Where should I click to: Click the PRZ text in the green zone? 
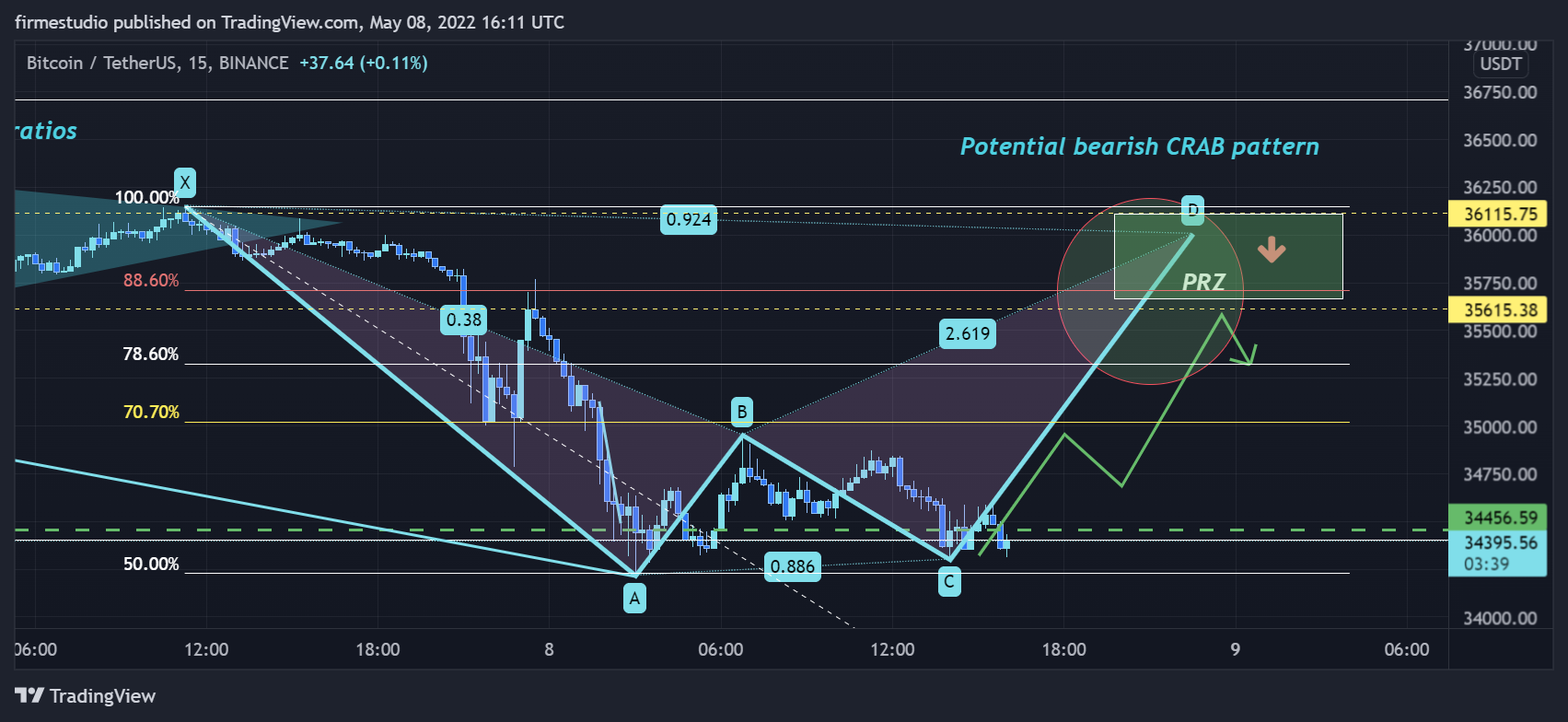coord(1203,282)
